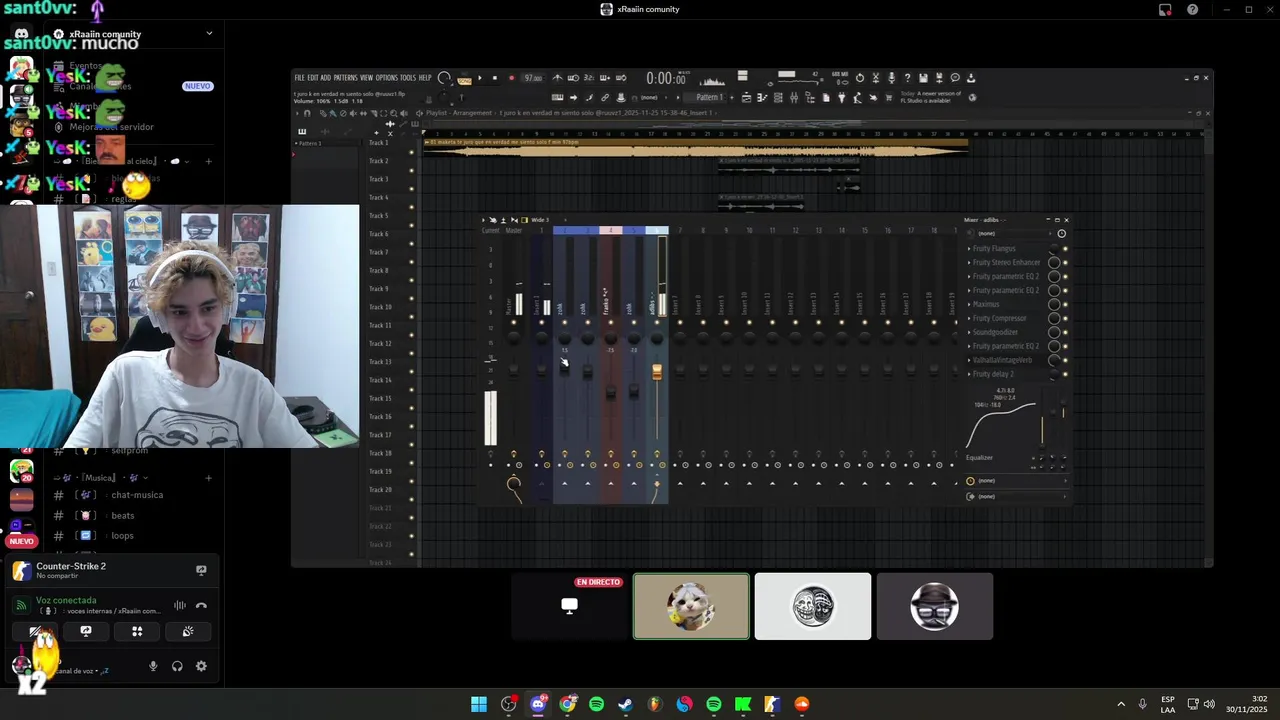Toggle Maximus effect enable light

[x=1065, y=304]
